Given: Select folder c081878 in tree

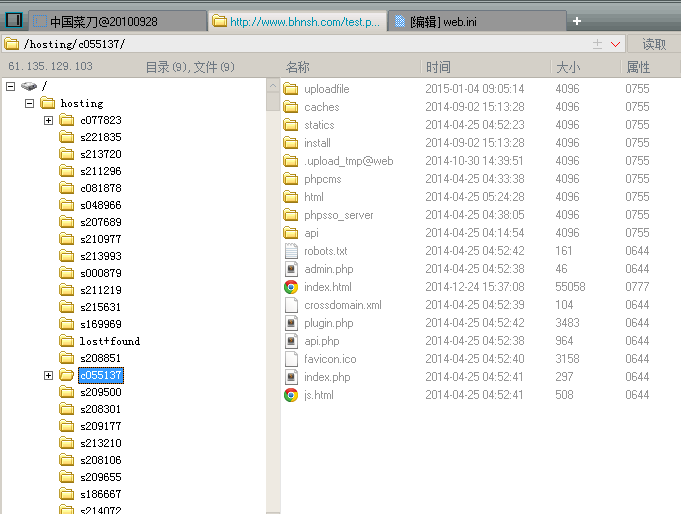Looking at the screenshot, I should tap(101, 188).
